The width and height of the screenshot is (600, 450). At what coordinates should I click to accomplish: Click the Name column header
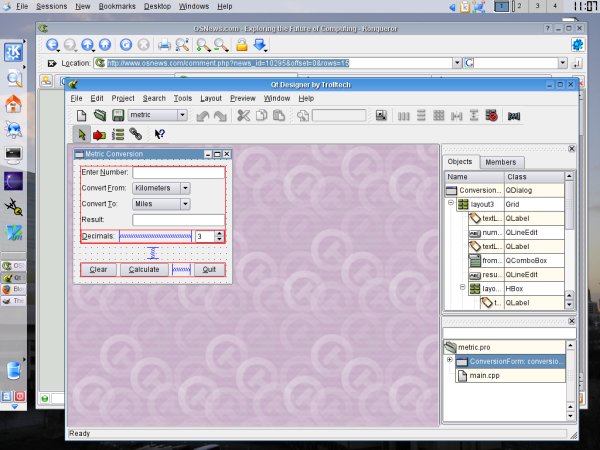(474, 177)
